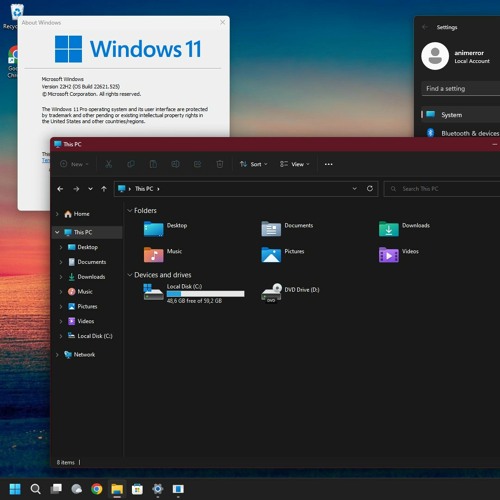The height and width of the screenshot is (500, 500).
Task: Open Microsoft Store from the taskbar
Action: [137, 489]
